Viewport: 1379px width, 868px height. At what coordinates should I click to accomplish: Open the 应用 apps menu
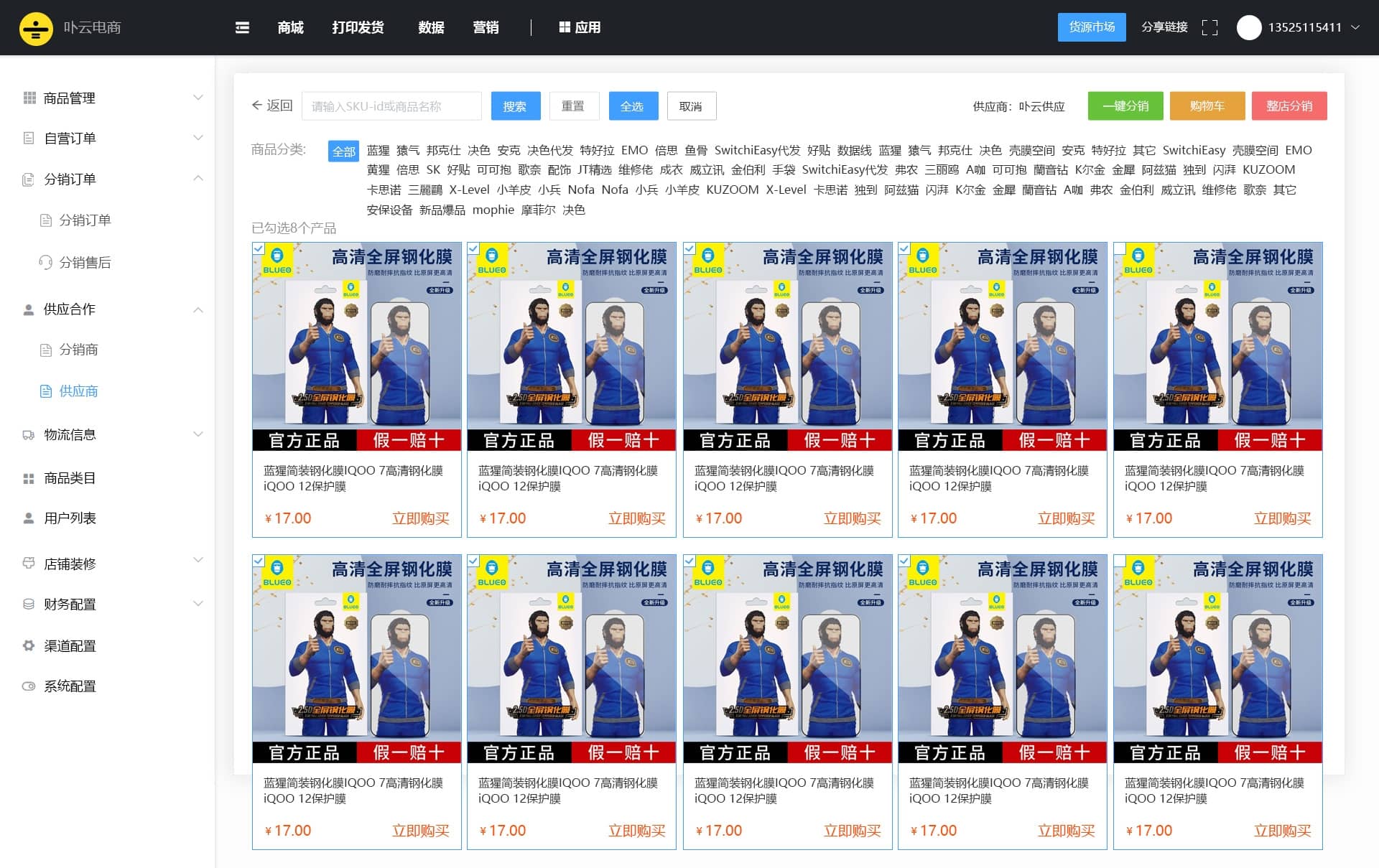click(580, 27)
